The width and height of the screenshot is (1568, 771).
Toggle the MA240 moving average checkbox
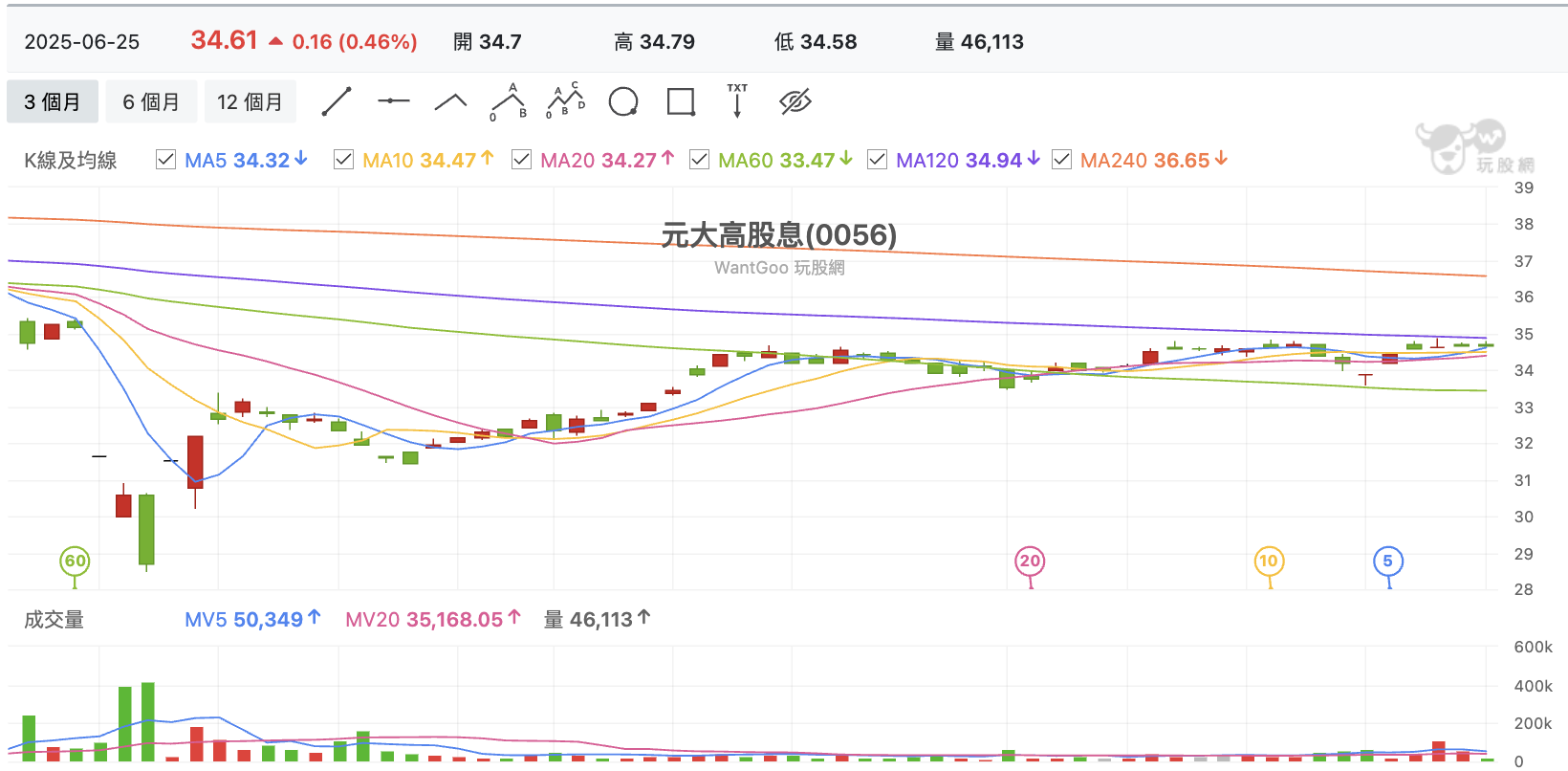tap(1061, 160)
